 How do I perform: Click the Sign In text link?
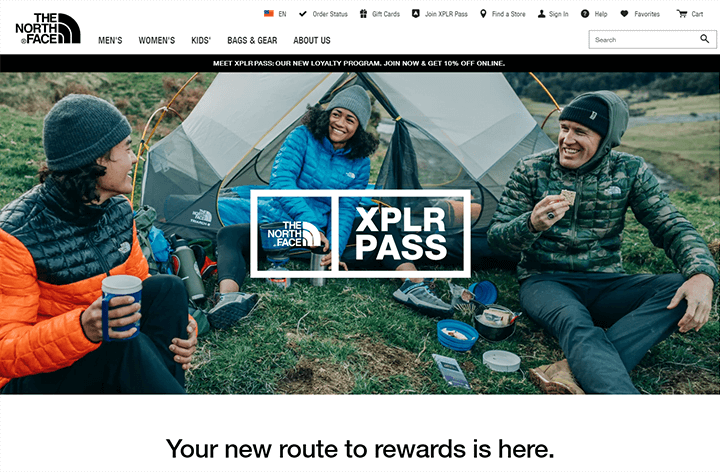click(x=558, y=14)
